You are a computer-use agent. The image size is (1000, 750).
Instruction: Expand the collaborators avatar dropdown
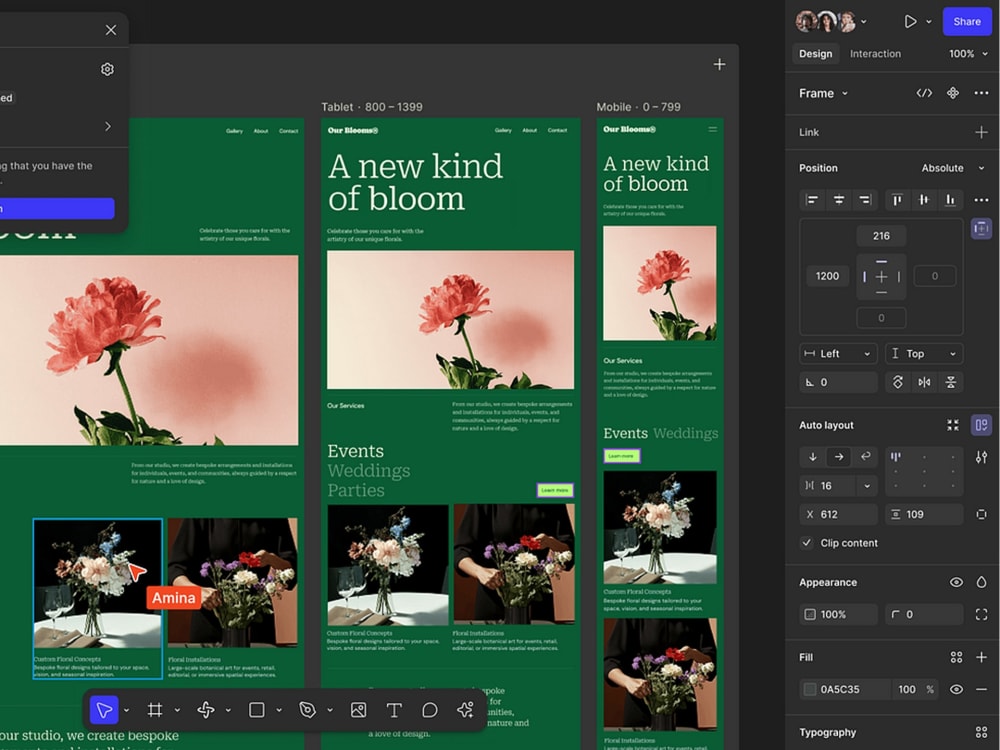pyautogui.click(x=864, y=22)
